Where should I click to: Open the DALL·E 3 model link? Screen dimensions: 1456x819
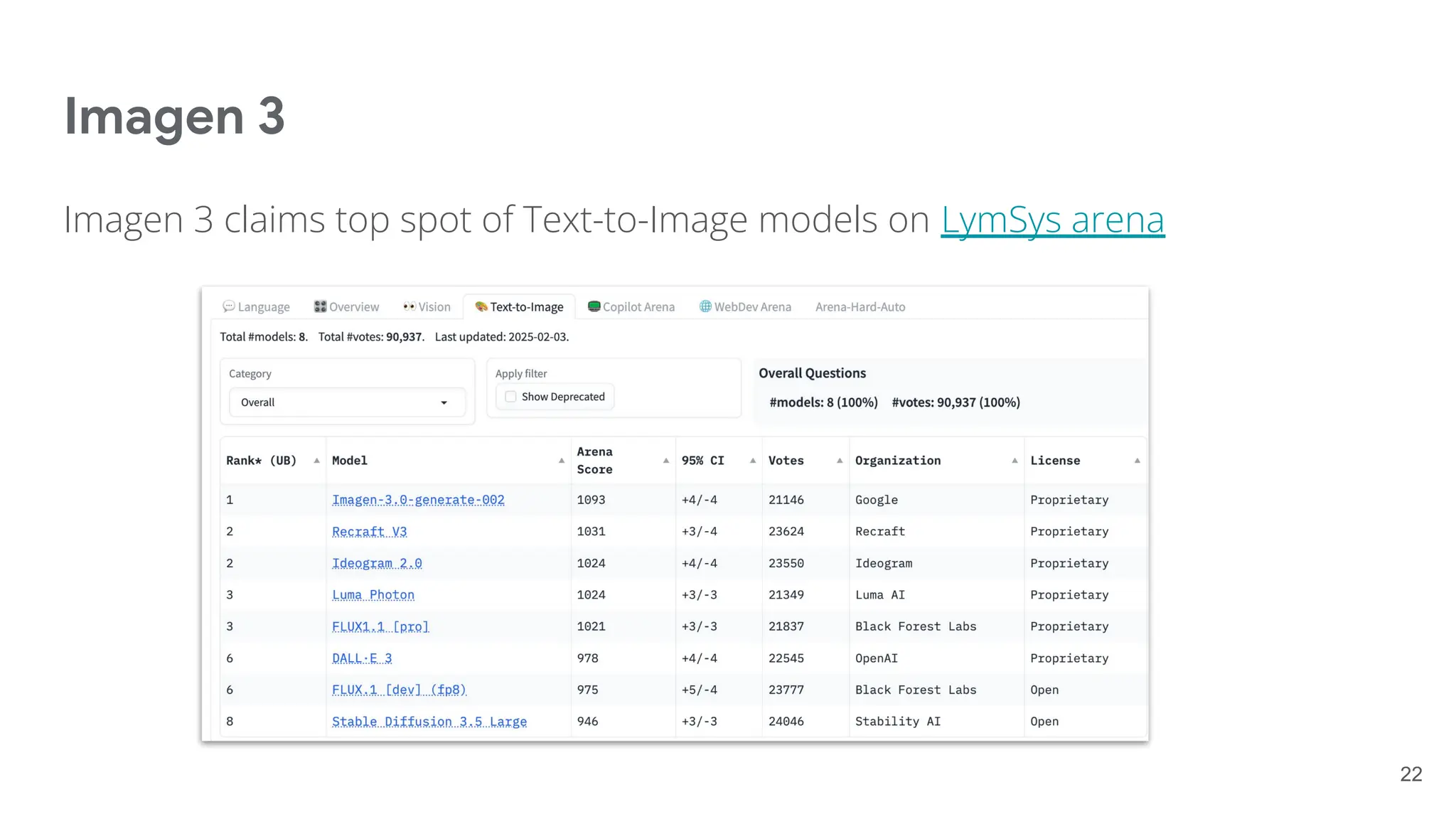(362, 658)
